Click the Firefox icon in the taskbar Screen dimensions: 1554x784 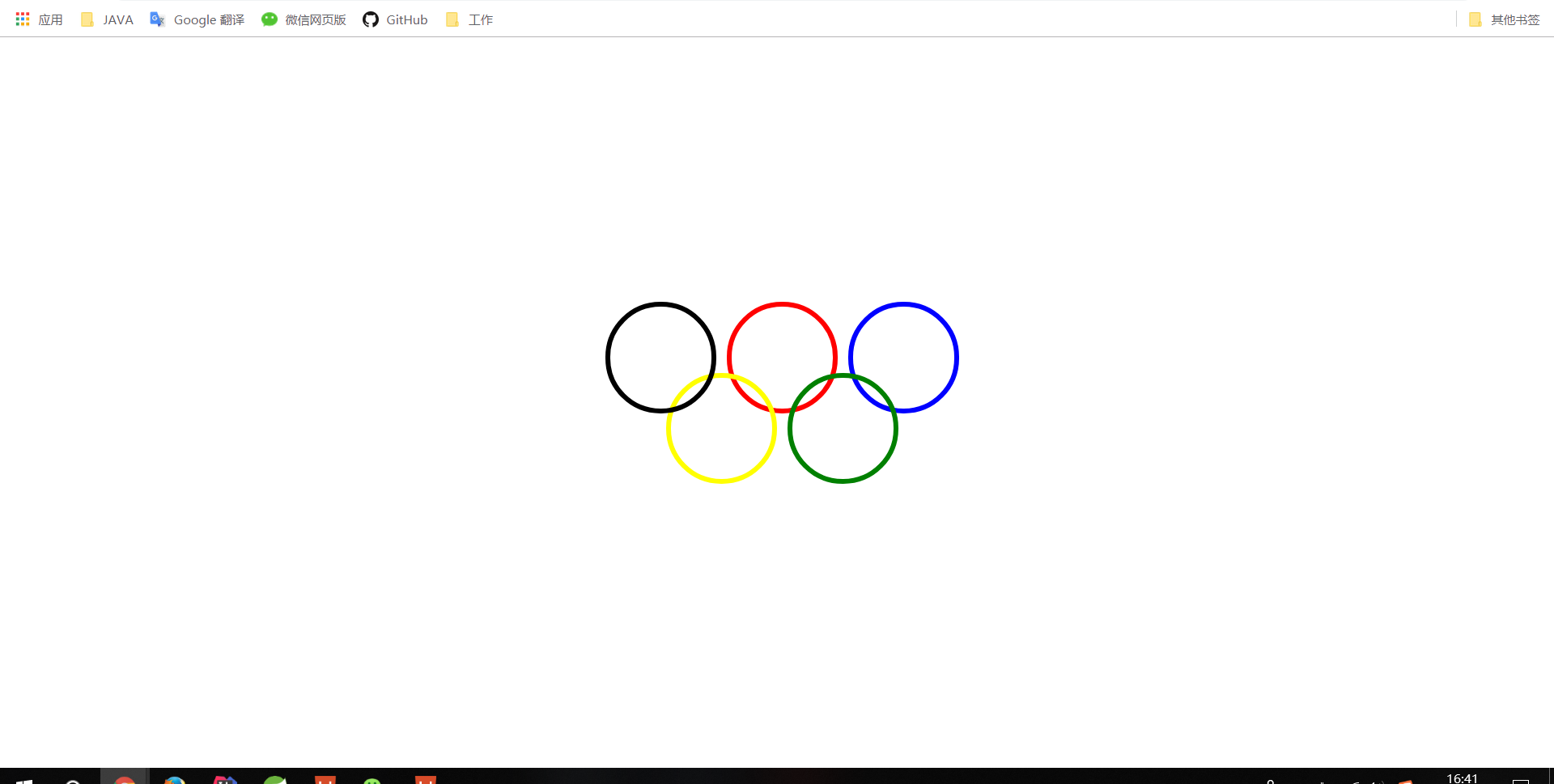[175, 779]
